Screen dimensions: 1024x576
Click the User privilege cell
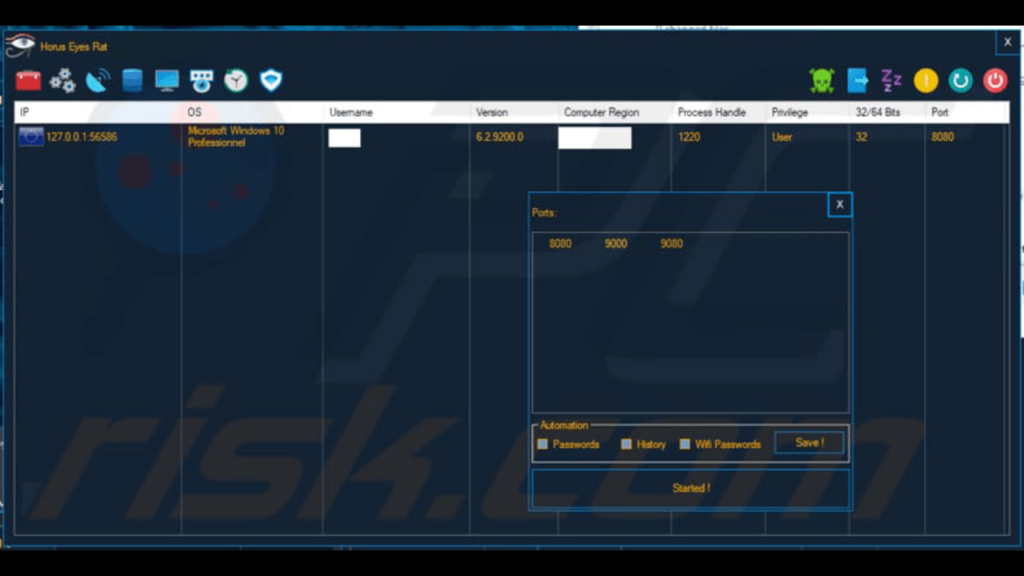[x=782, y=136]
